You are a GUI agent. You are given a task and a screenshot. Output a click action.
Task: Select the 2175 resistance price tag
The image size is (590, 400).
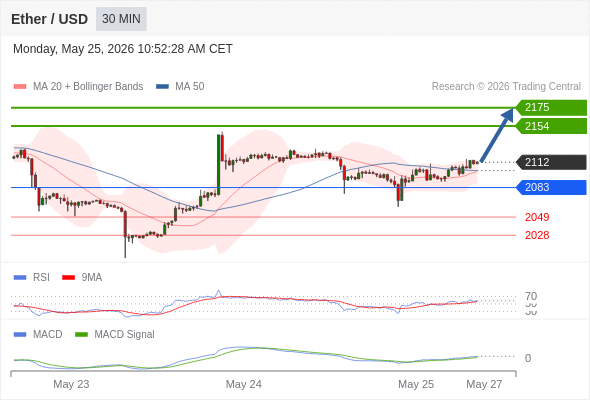coord(551,107)
